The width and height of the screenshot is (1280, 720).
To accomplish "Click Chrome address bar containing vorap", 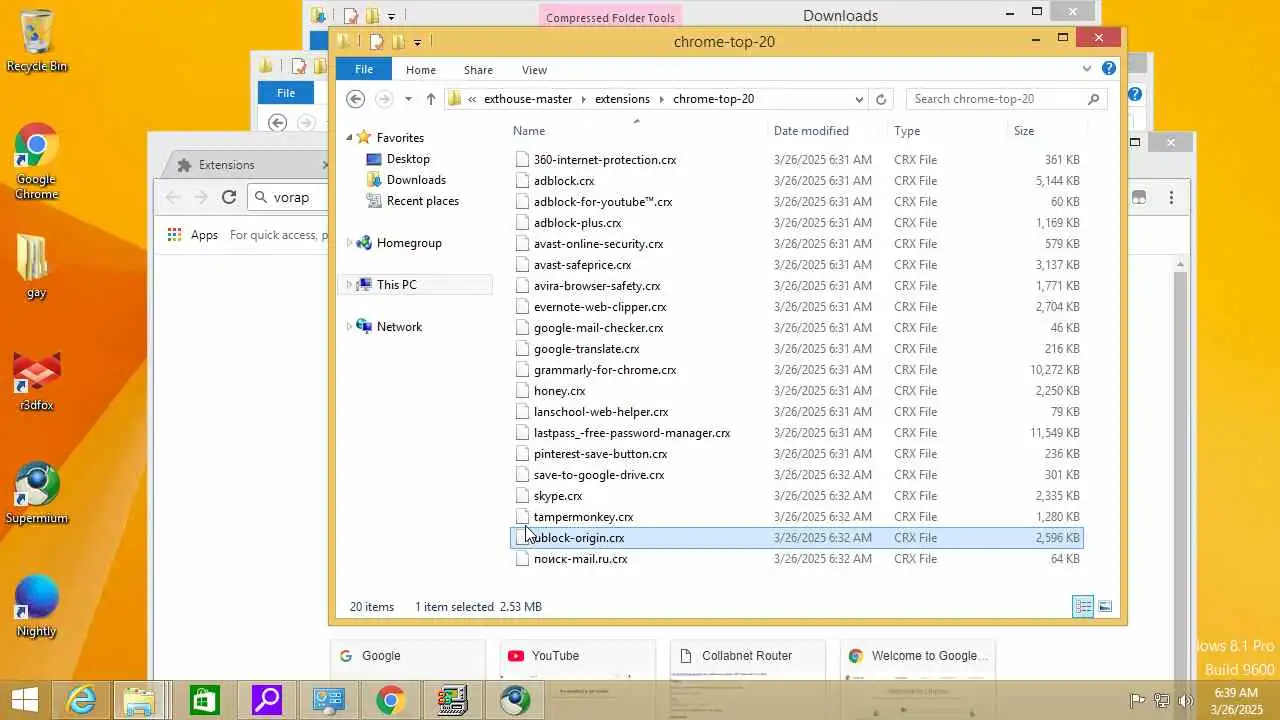I will pos(290,197).
